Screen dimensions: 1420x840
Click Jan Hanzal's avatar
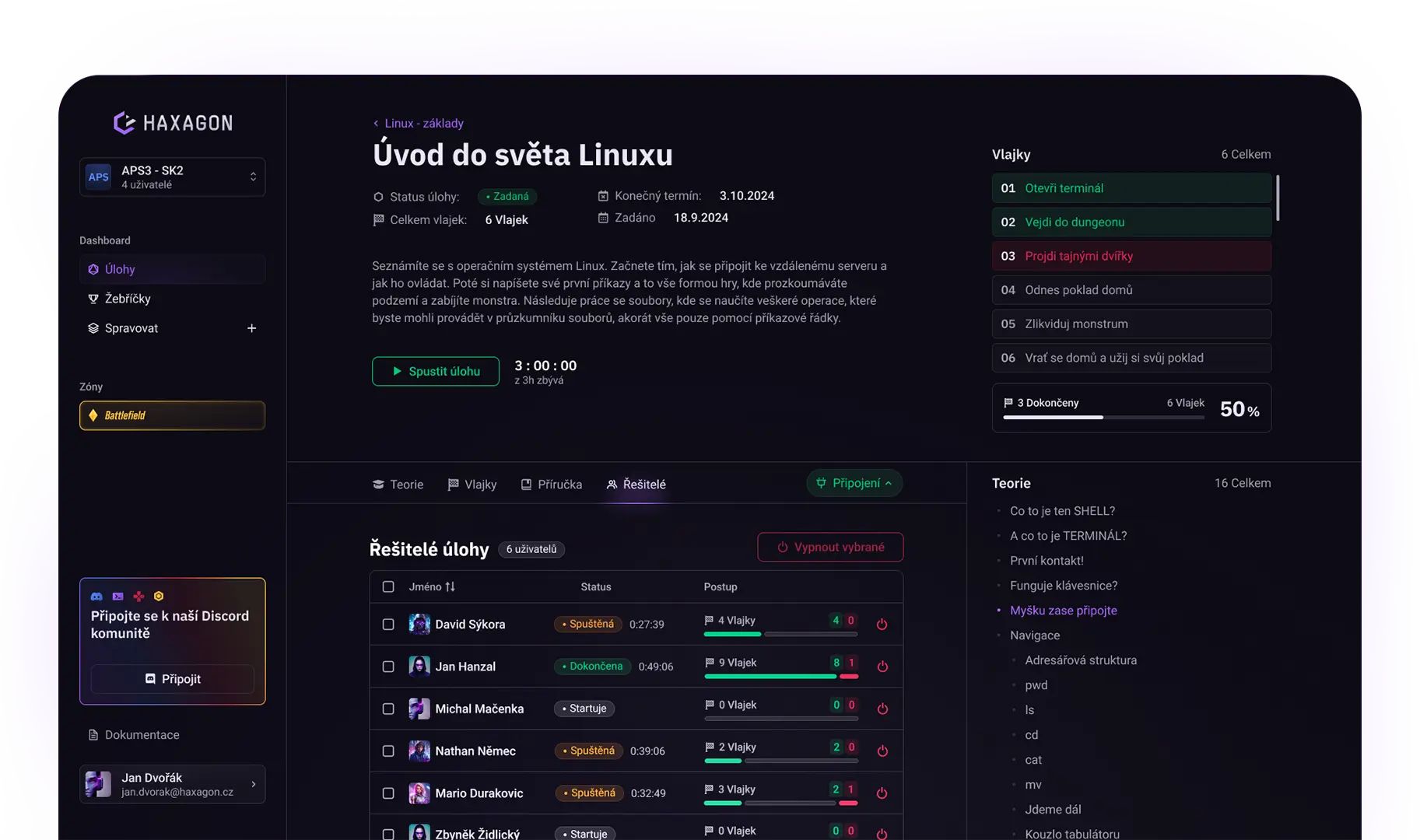tap(419, 667)
